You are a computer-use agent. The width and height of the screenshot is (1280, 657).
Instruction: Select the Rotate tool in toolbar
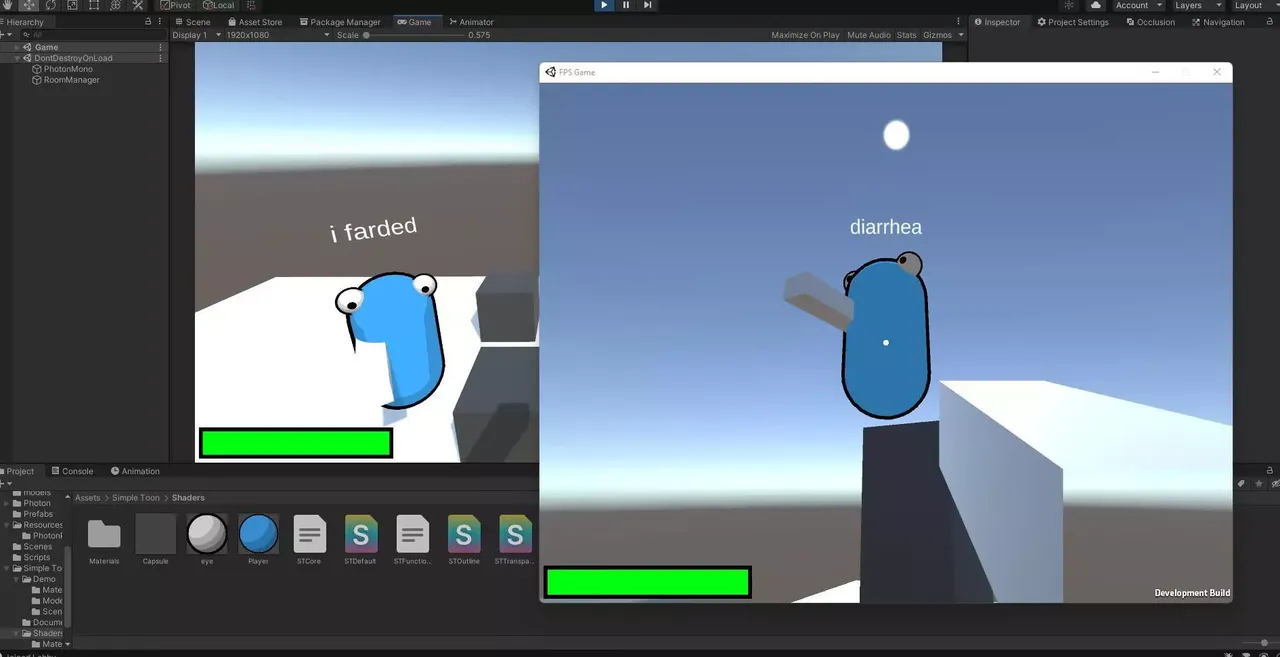(x=50, y=5)
